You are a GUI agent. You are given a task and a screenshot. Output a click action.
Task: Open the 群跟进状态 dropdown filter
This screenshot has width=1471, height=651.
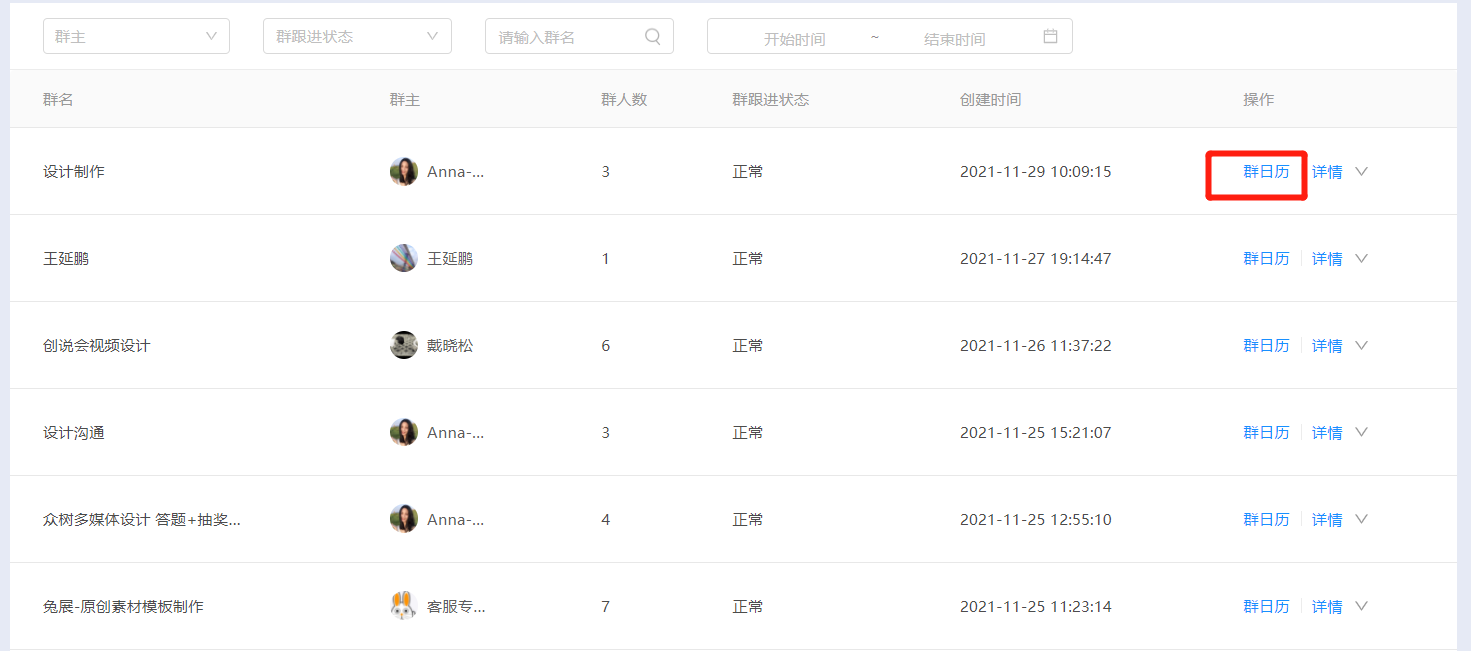coord(357,36)
